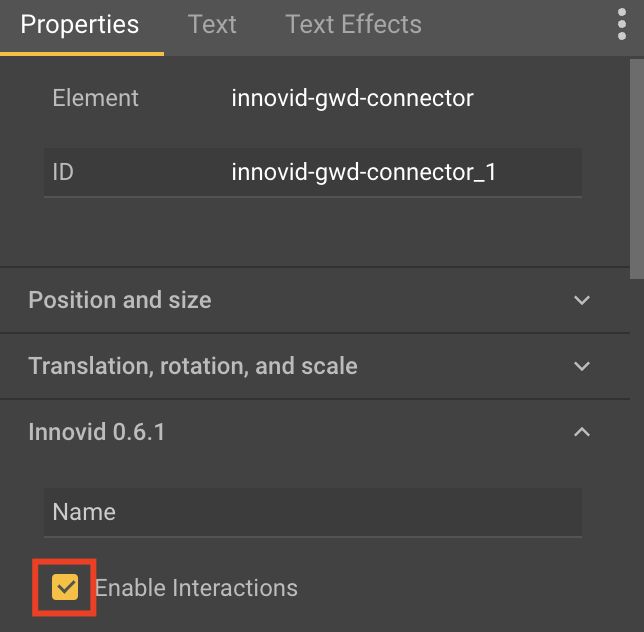Click the "Name" placeholder under Innovid
The image size is (644, 632).
84,512
